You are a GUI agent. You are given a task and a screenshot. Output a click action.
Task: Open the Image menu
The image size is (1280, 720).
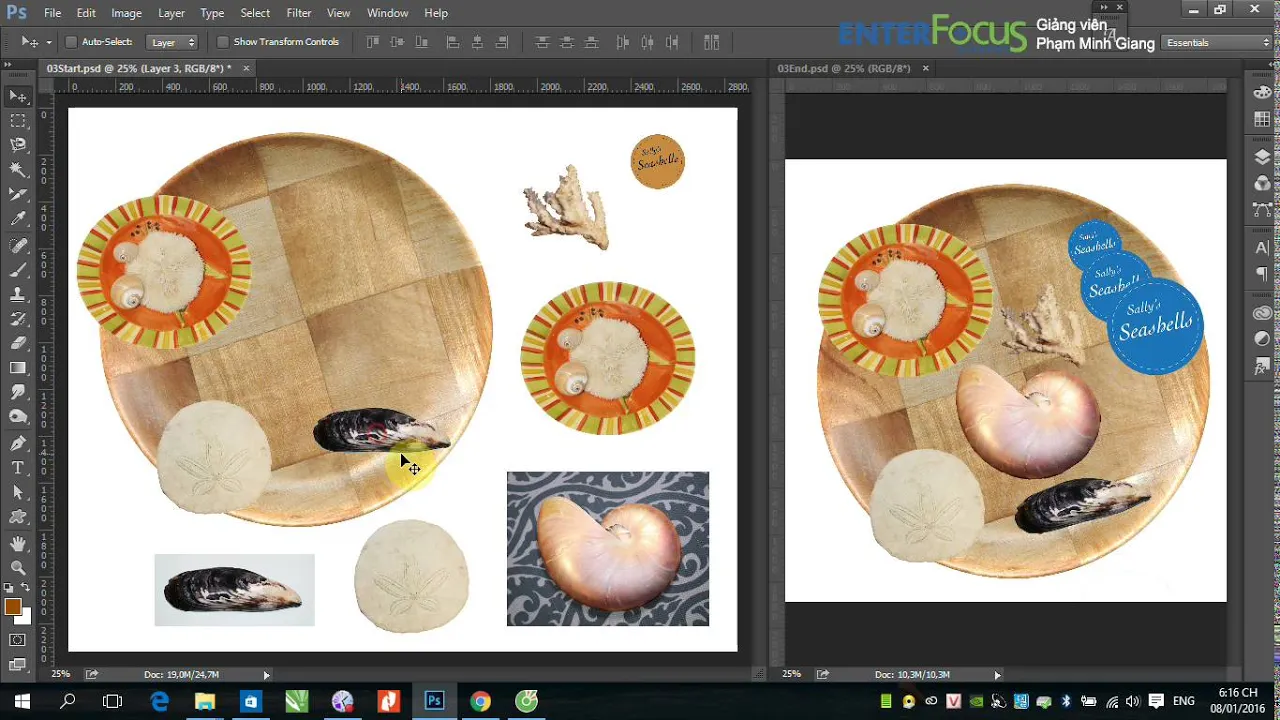coord(126,13)
